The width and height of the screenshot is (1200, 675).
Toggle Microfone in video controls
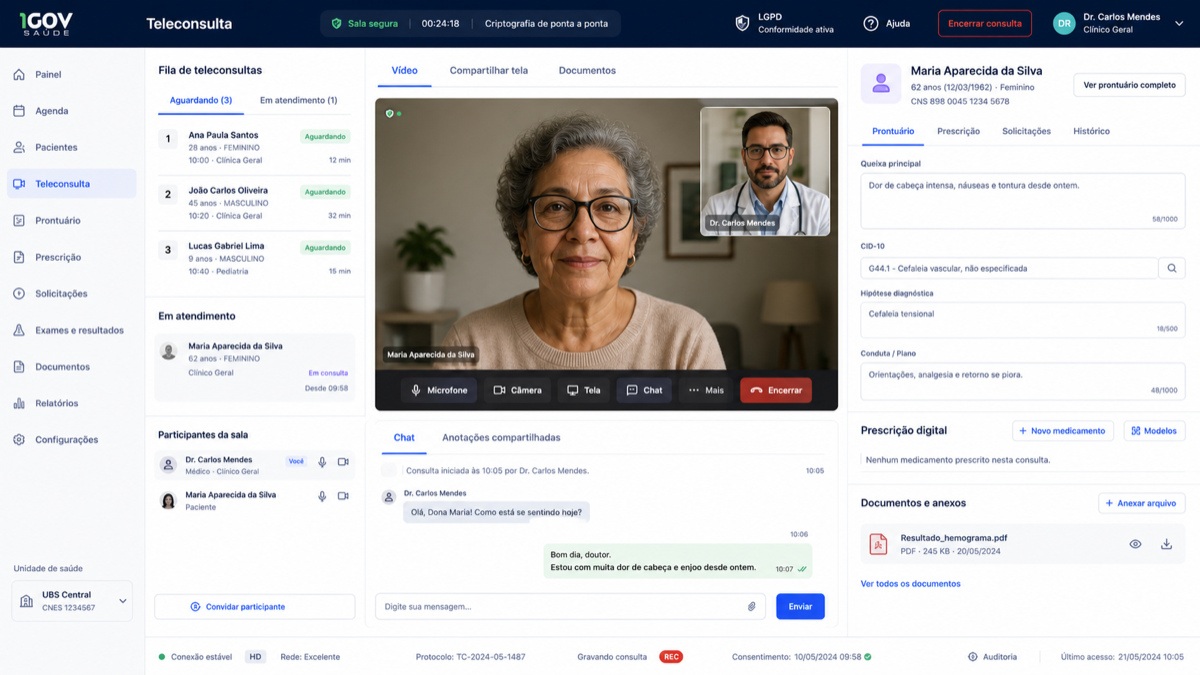(440, 390)
